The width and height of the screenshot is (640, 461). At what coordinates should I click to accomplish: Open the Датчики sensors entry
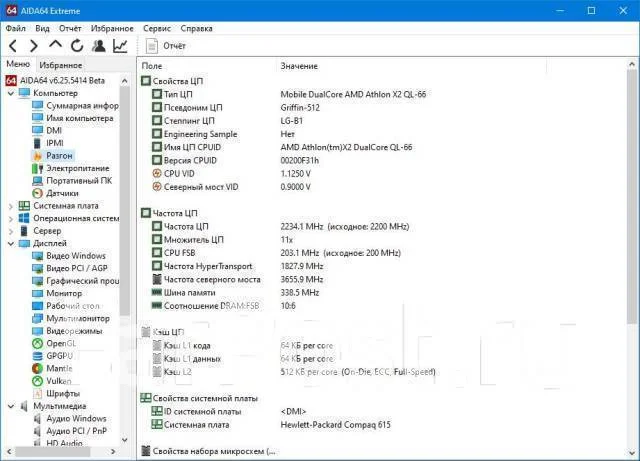point(55,193)
